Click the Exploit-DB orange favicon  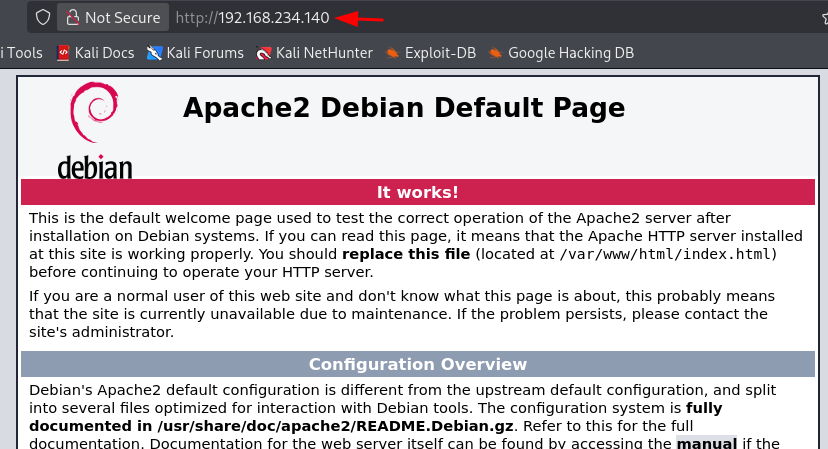point(392,53)
